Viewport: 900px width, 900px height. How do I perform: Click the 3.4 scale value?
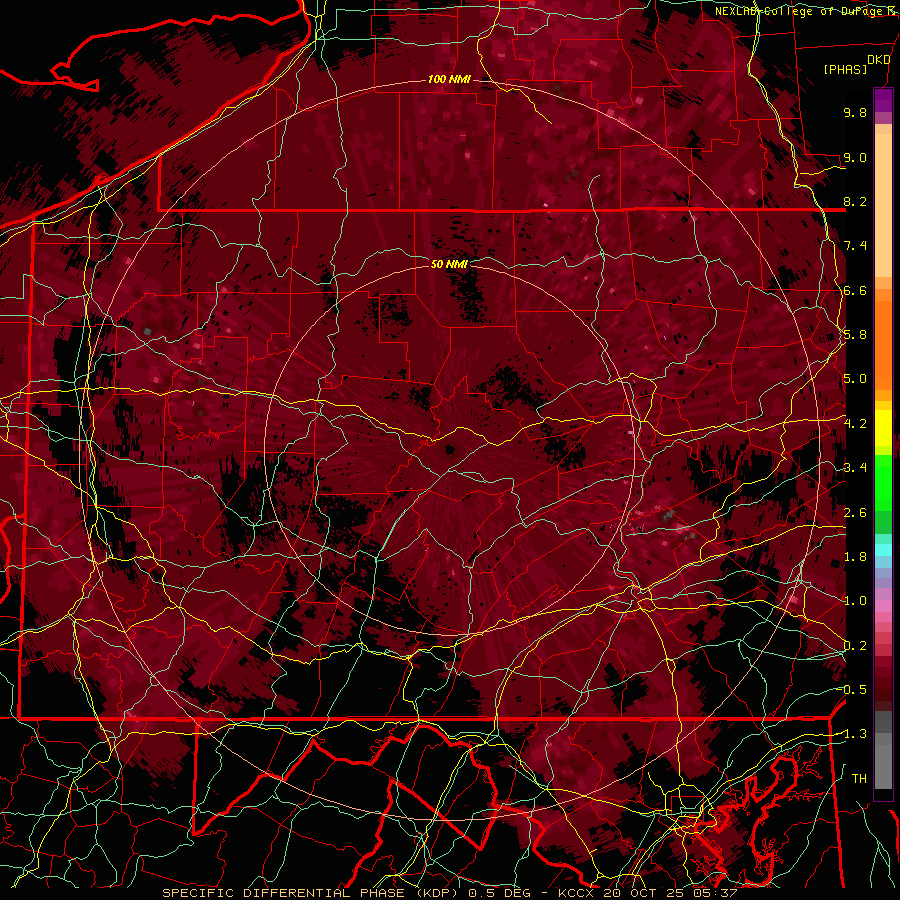click(x=855, y=468)
